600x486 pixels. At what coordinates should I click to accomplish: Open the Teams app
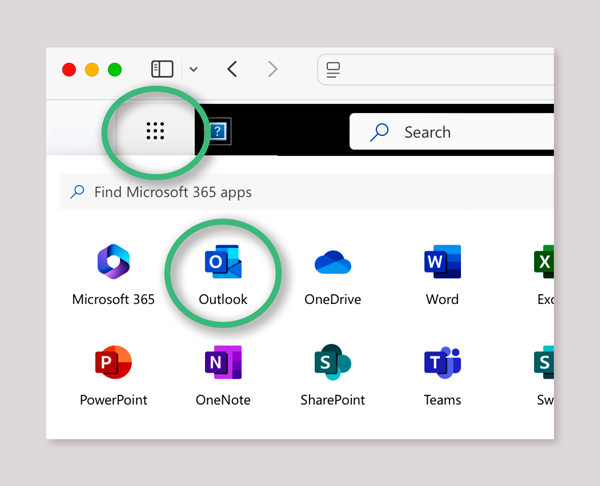[x=442, y=376]
